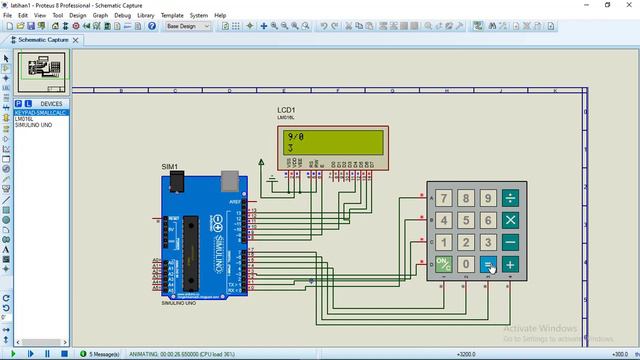This screenshot has width=640, height=360.
Task: Open the Graph menu
Action: tap(100, 15)
